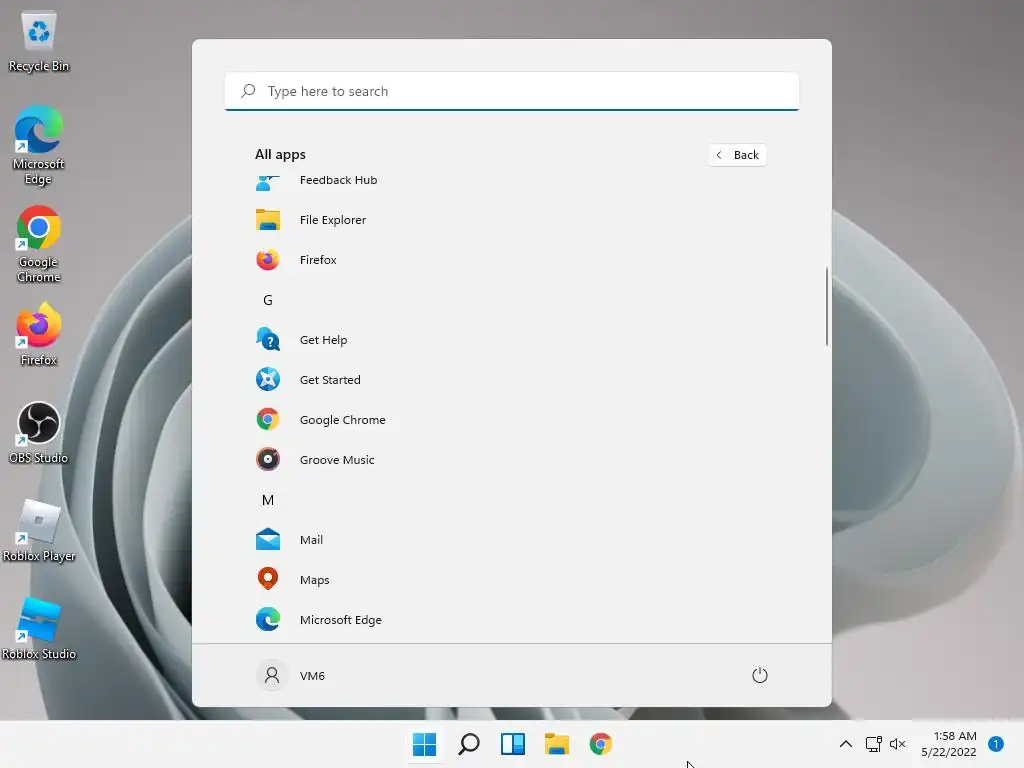This screenshot has height=768, width=1024.
Task: Select the Recycle Bin desktop icon
Action: click(39, 41)
